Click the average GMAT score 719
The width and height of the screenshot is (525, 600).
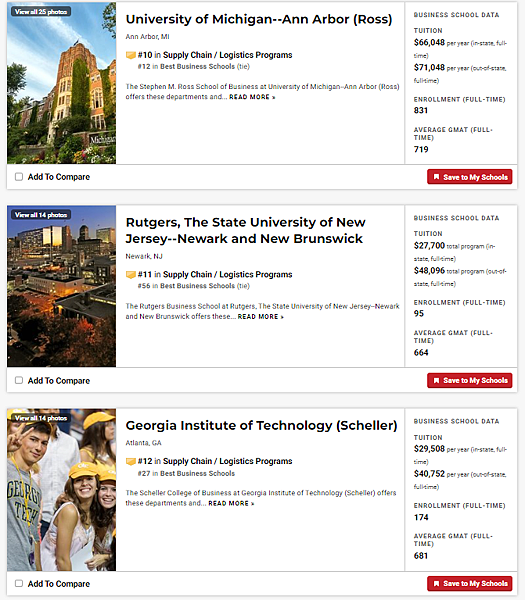click(x=421, y=150)
